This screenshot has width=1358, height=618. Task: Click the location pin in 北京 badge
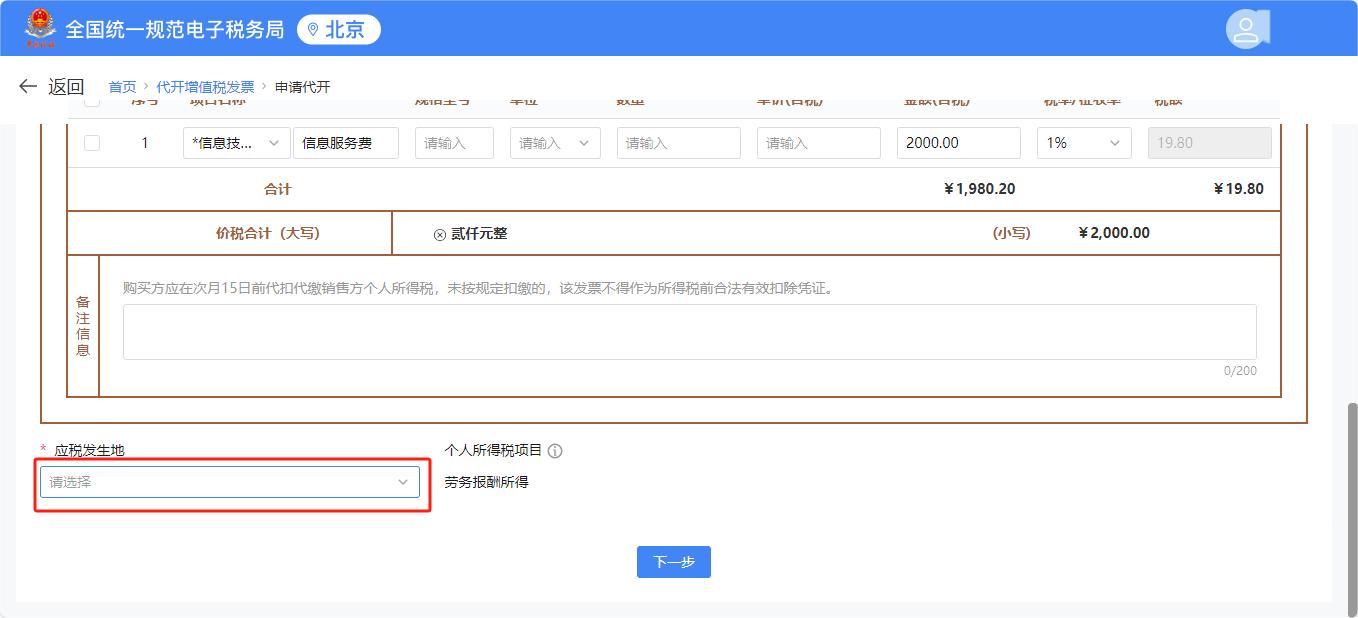(313, 30)
